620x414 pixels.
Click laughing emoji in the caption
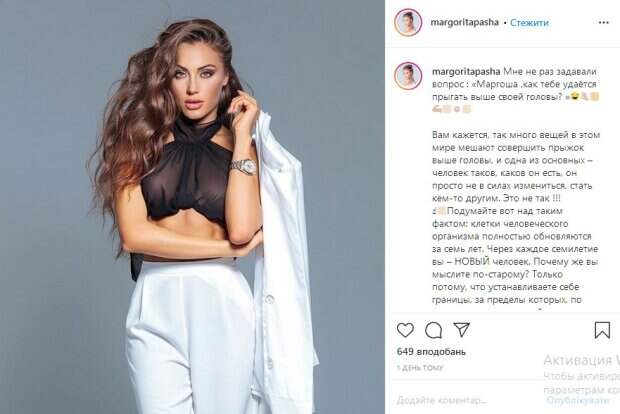pos(574,96)
